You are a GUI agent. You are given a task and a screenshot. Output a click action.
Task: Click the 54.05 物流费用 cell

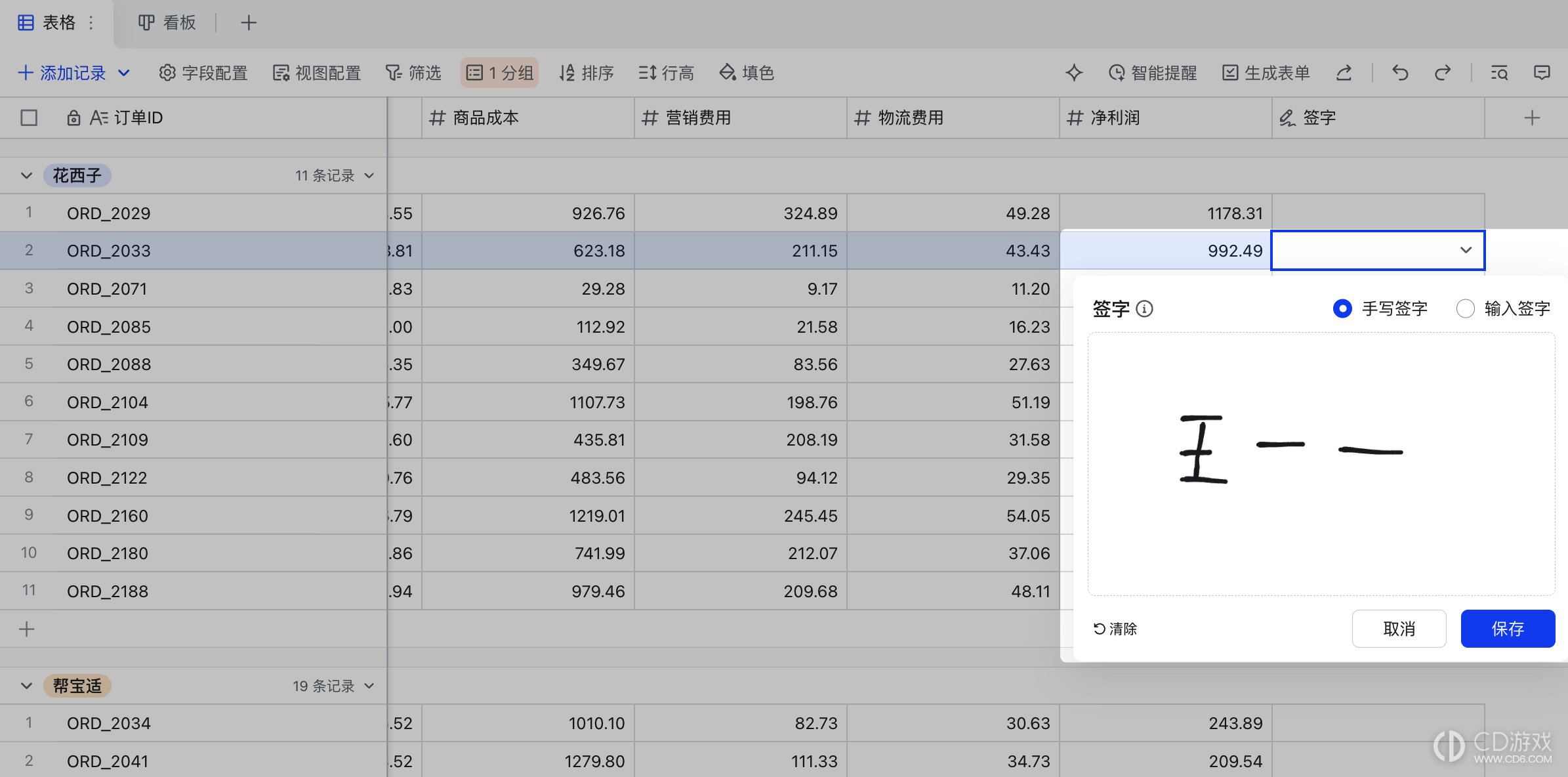click(x=953, y=516)
